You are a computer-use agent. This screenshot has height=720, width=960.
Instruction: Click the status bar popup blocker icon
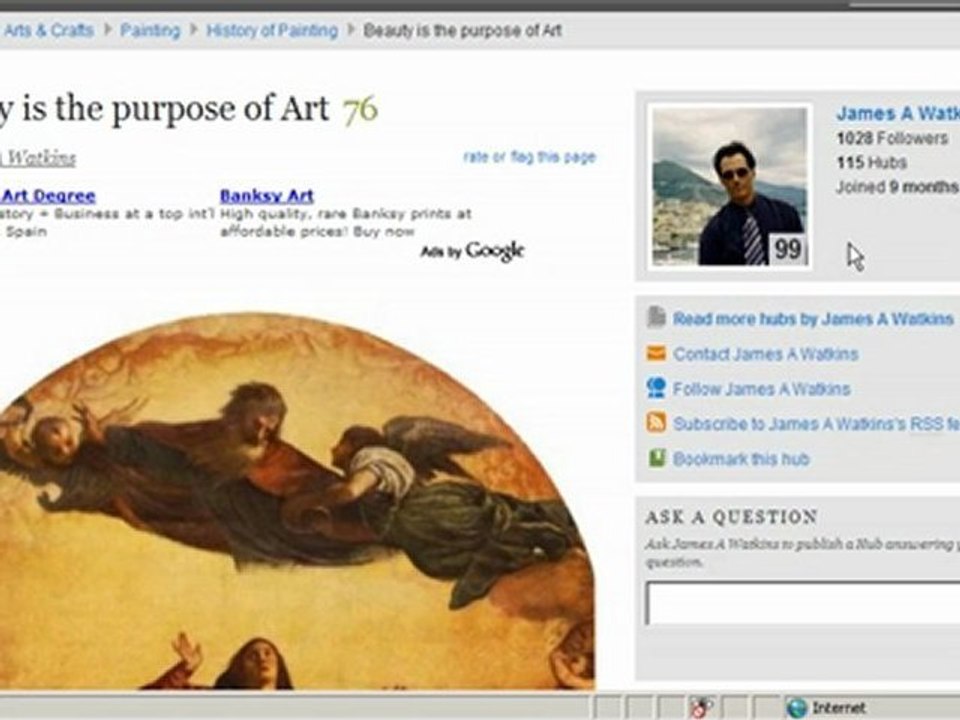click(x=701, y=708)
